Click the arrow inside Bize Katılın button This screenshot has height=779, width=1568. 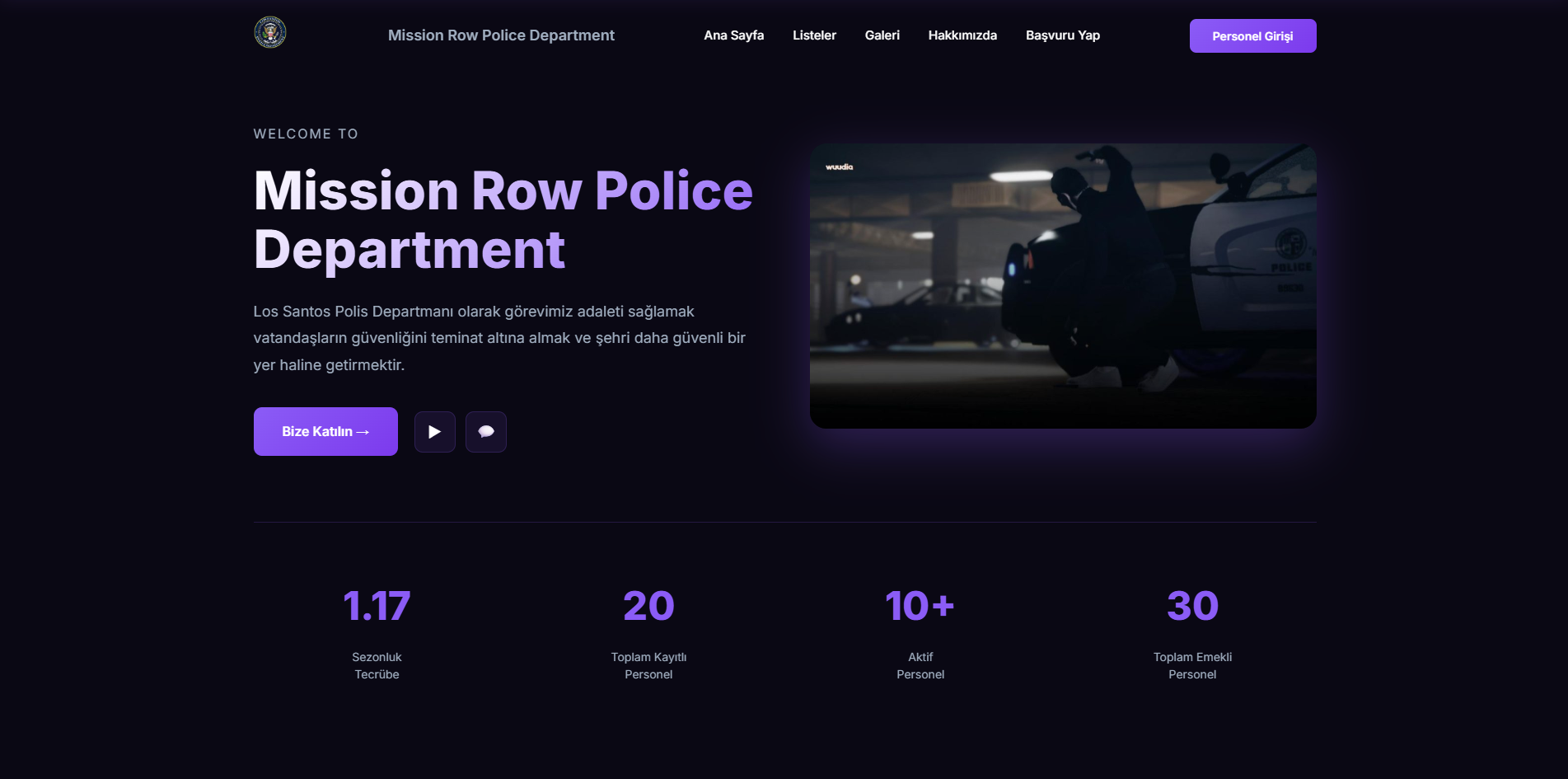[x=364, y=431]
